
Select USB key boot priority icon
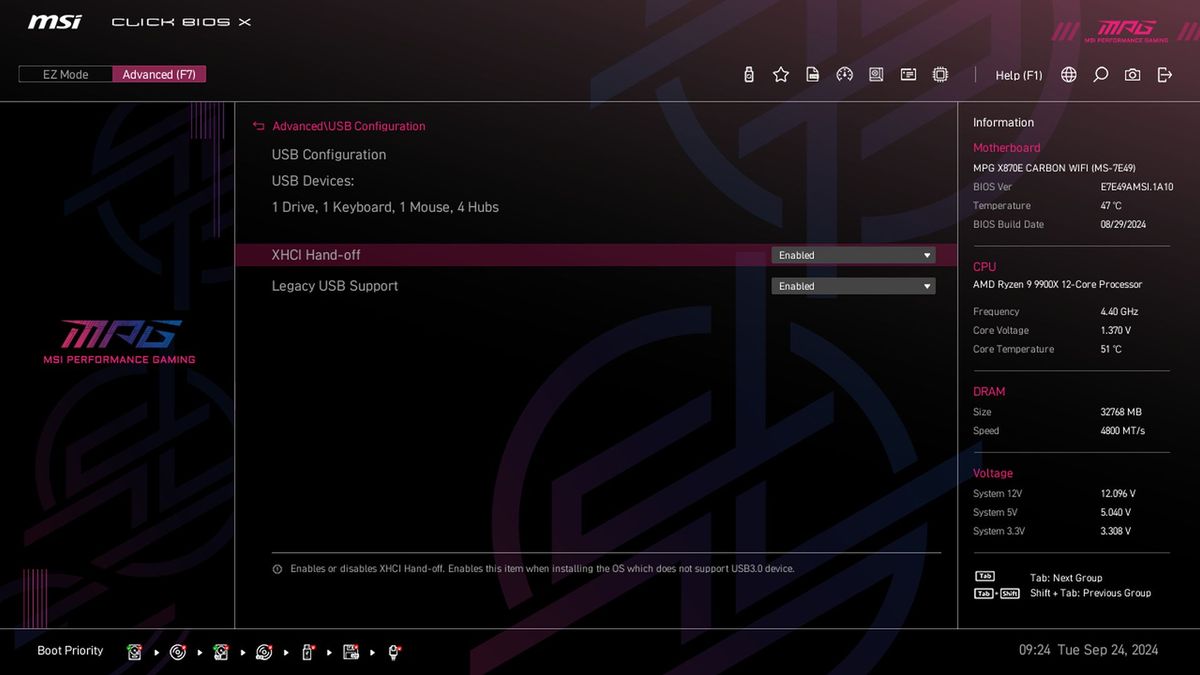[x=308, y=652]
